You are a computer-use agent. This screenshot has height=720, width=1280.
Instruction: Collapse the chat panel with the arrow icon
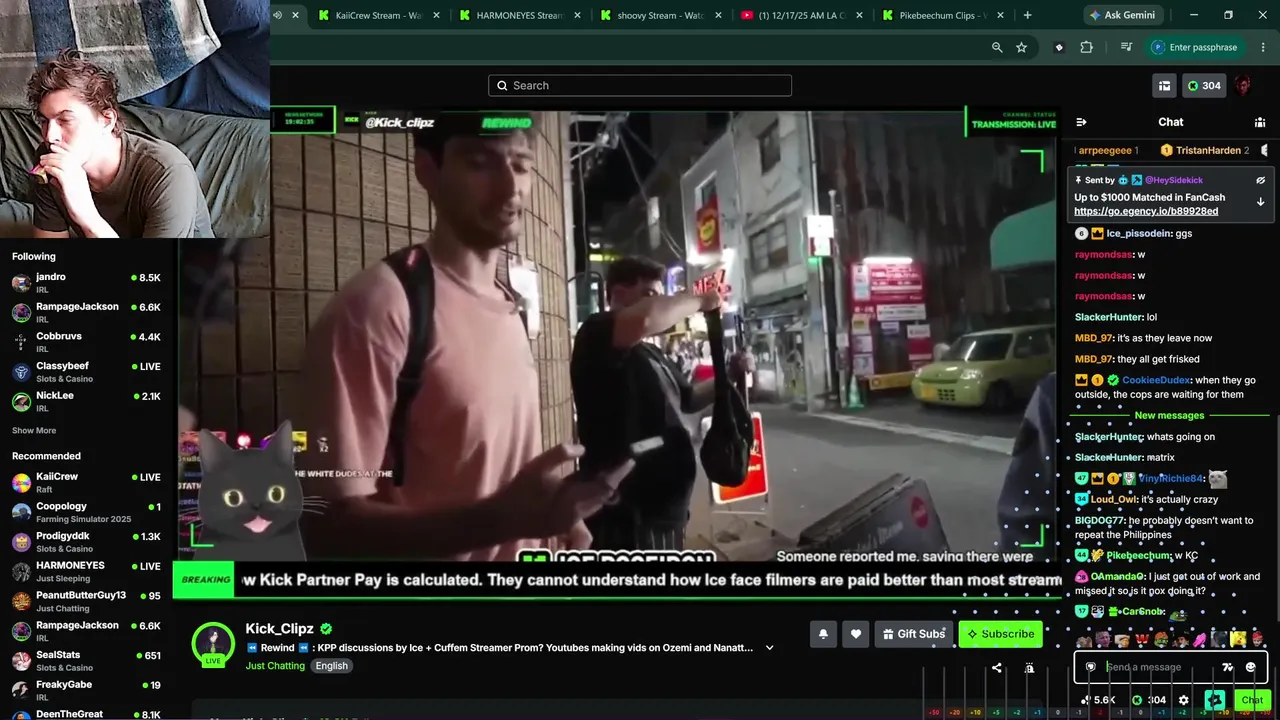click(1081, 122)
